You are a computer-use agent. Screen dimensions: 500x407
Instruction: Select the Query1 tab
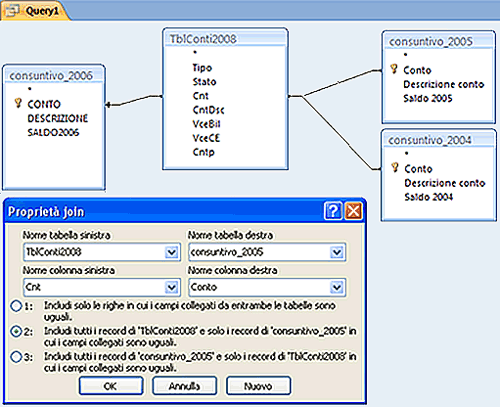point(35,11)
